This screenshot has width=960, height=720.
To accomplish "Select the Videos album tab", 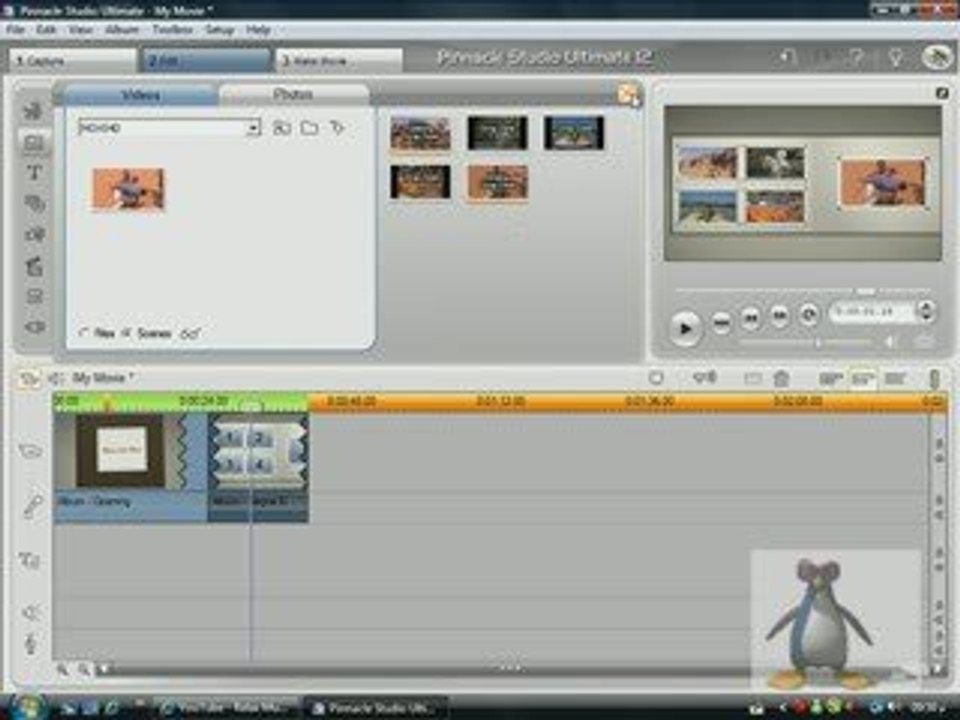I will 141,94.
